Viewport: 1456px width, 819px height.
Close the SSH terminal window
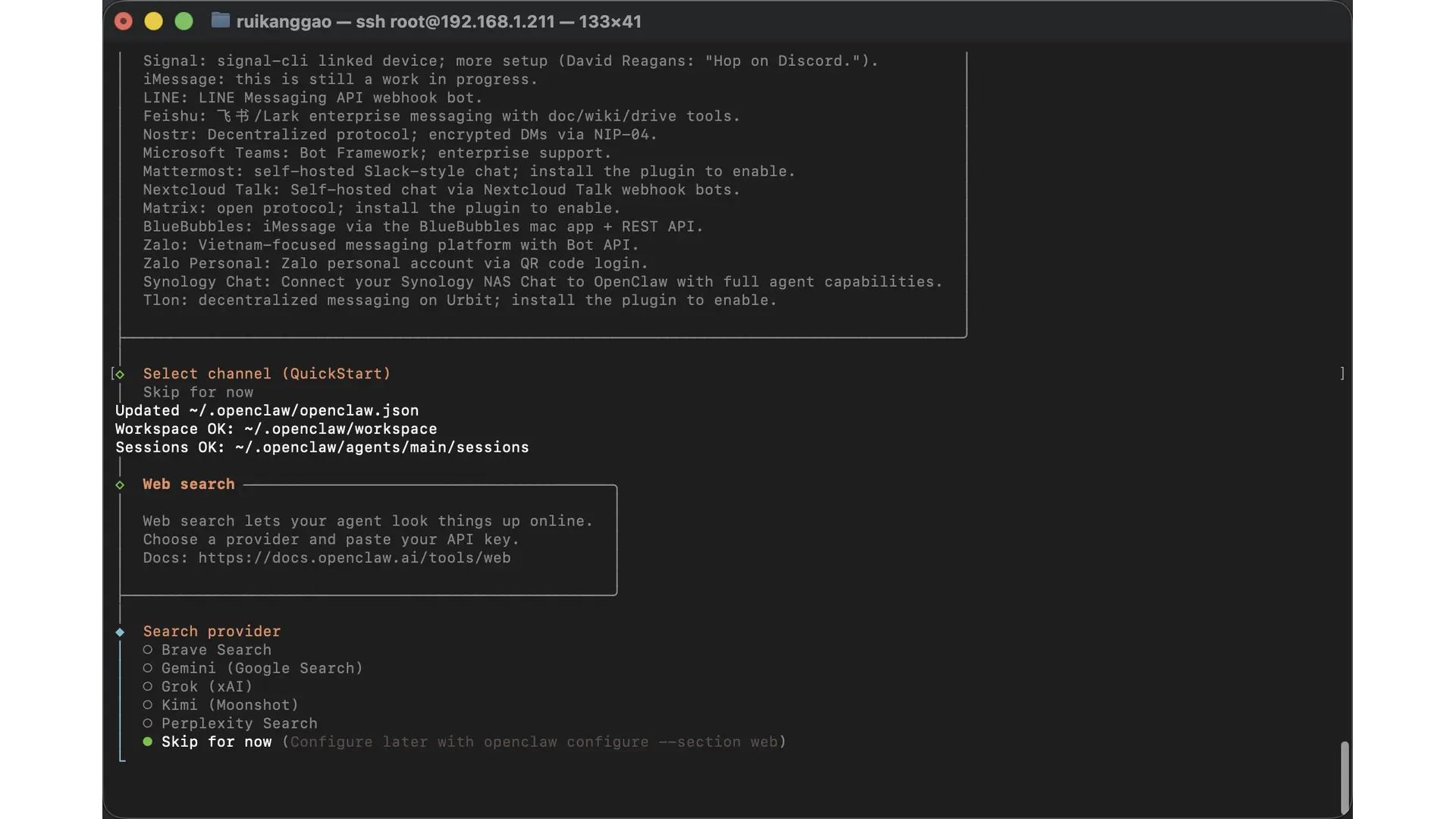pyautogui.click(x=124, y=21)
